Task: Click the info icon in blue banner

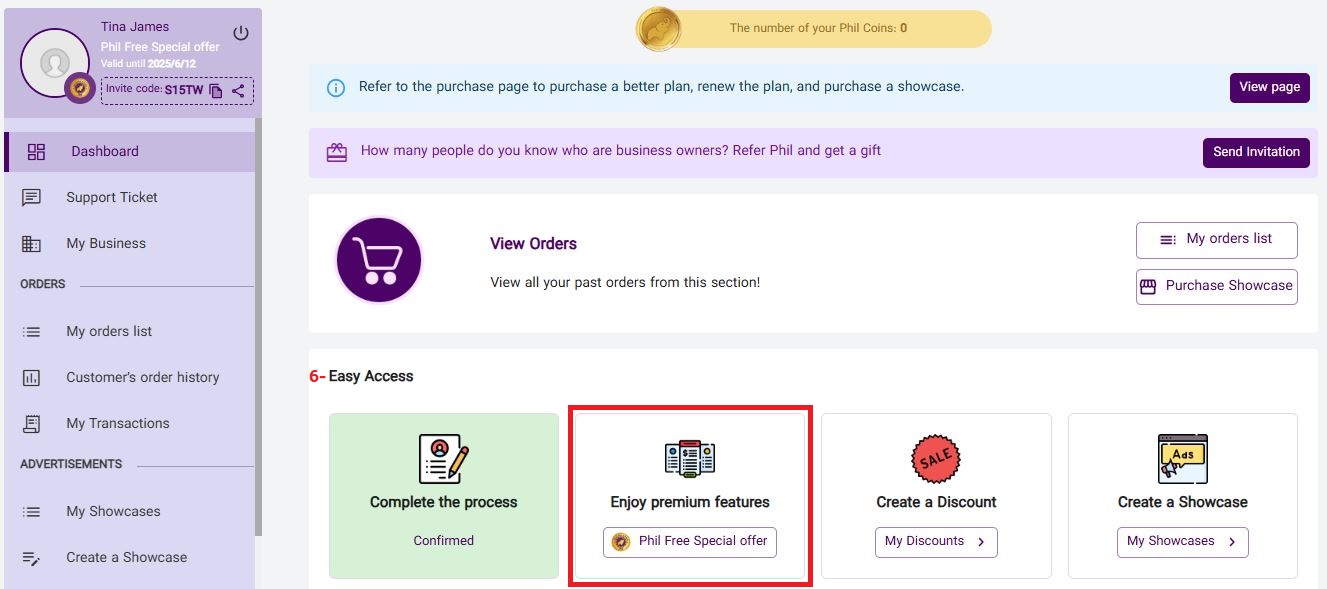Action: 336,88
